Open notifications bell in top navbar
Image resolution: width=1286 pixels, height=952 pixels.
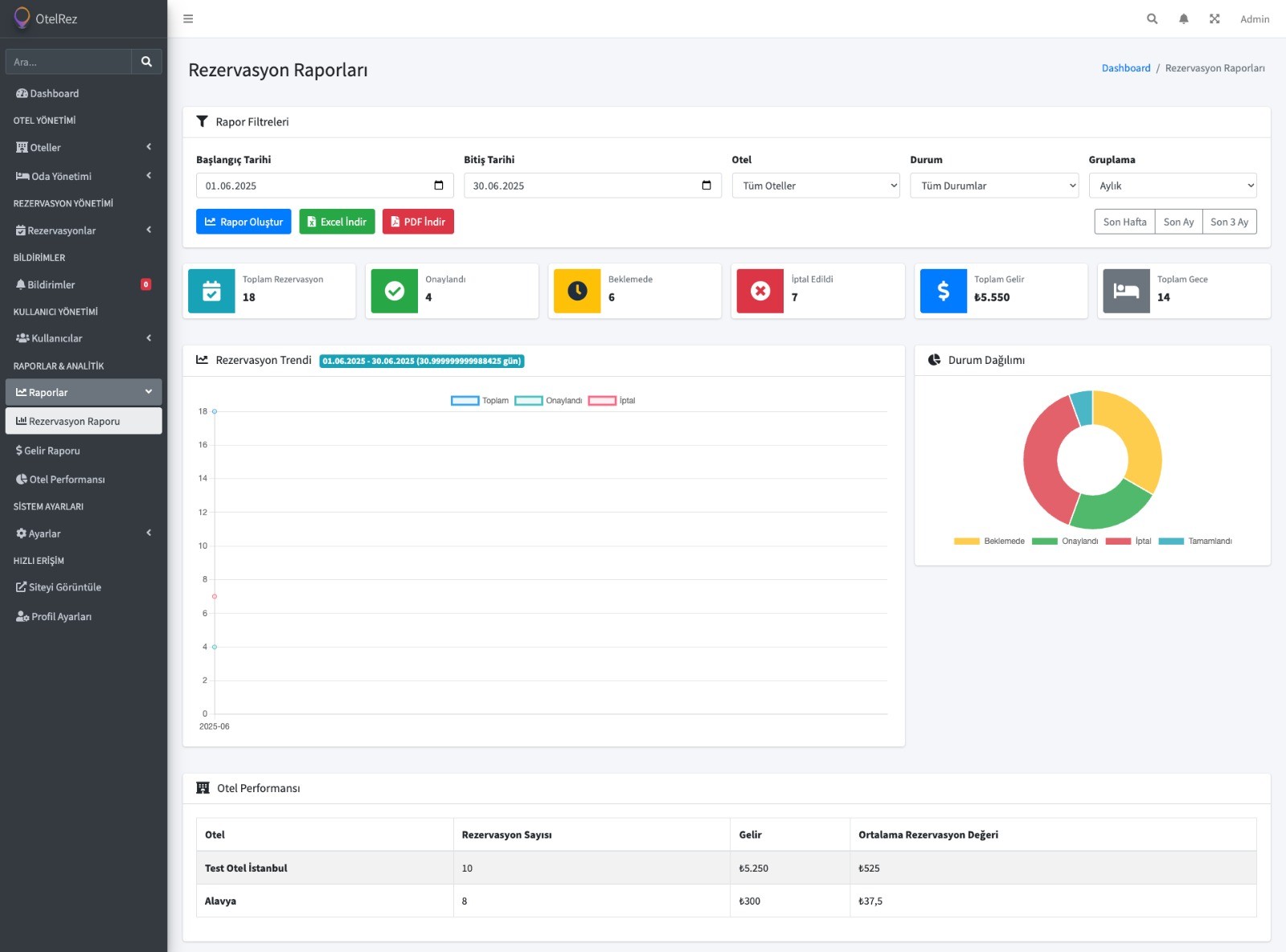(x=1183, y=18)
